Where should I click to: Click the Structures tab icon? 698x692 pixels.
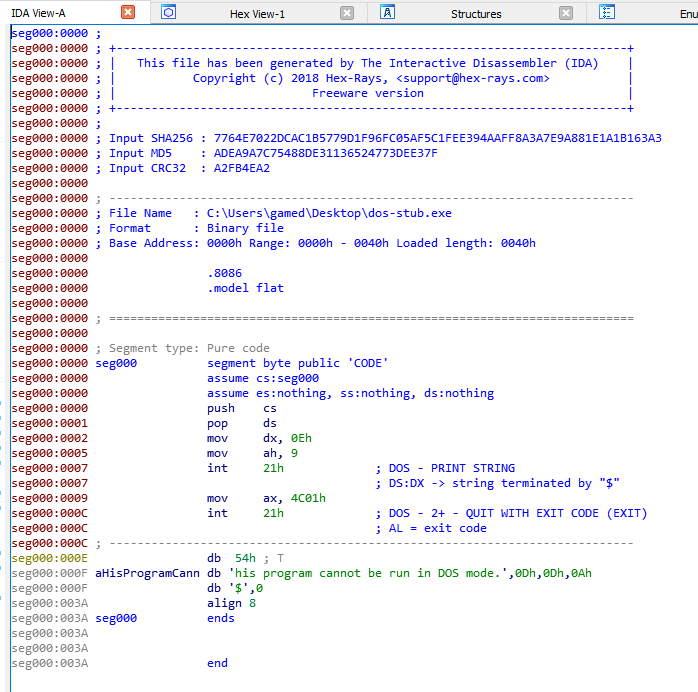(387, 13)
